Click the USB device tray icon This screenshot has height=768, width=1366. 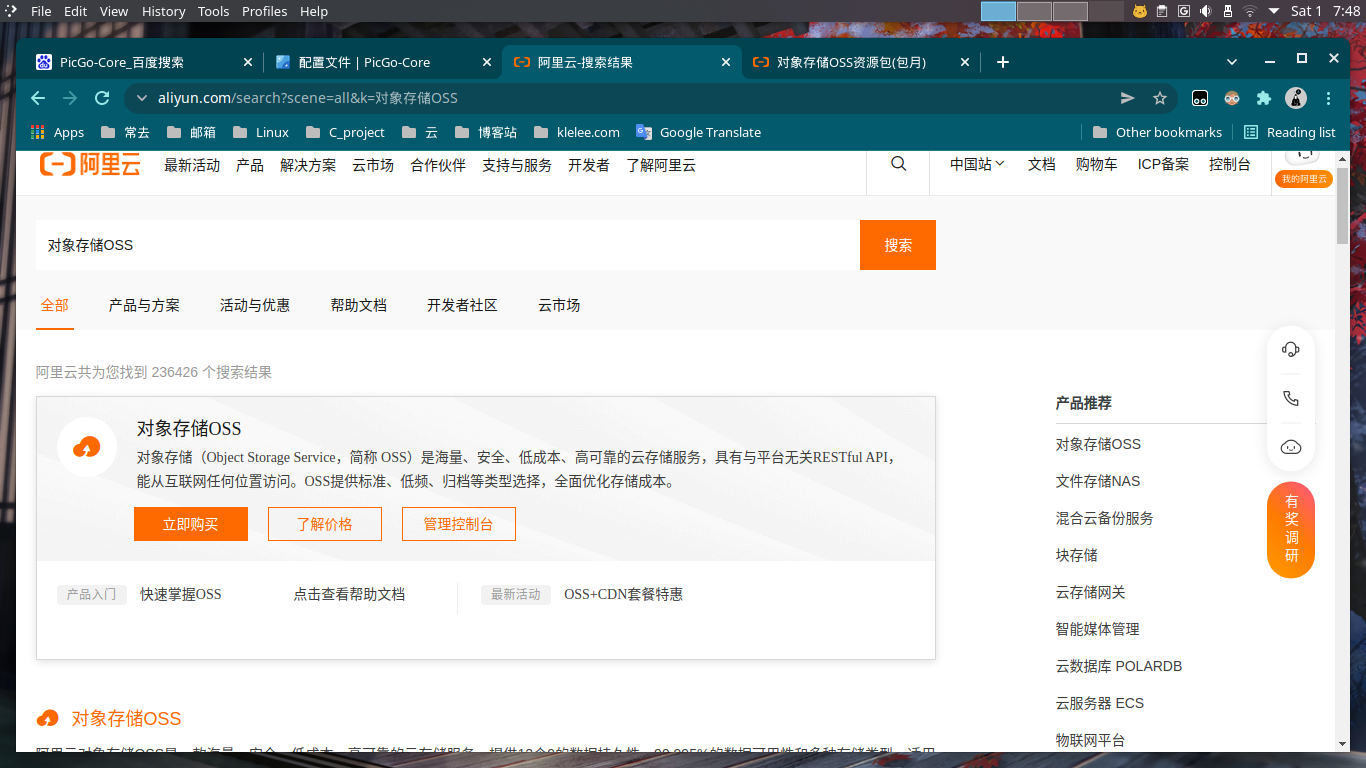[1228, 11]
